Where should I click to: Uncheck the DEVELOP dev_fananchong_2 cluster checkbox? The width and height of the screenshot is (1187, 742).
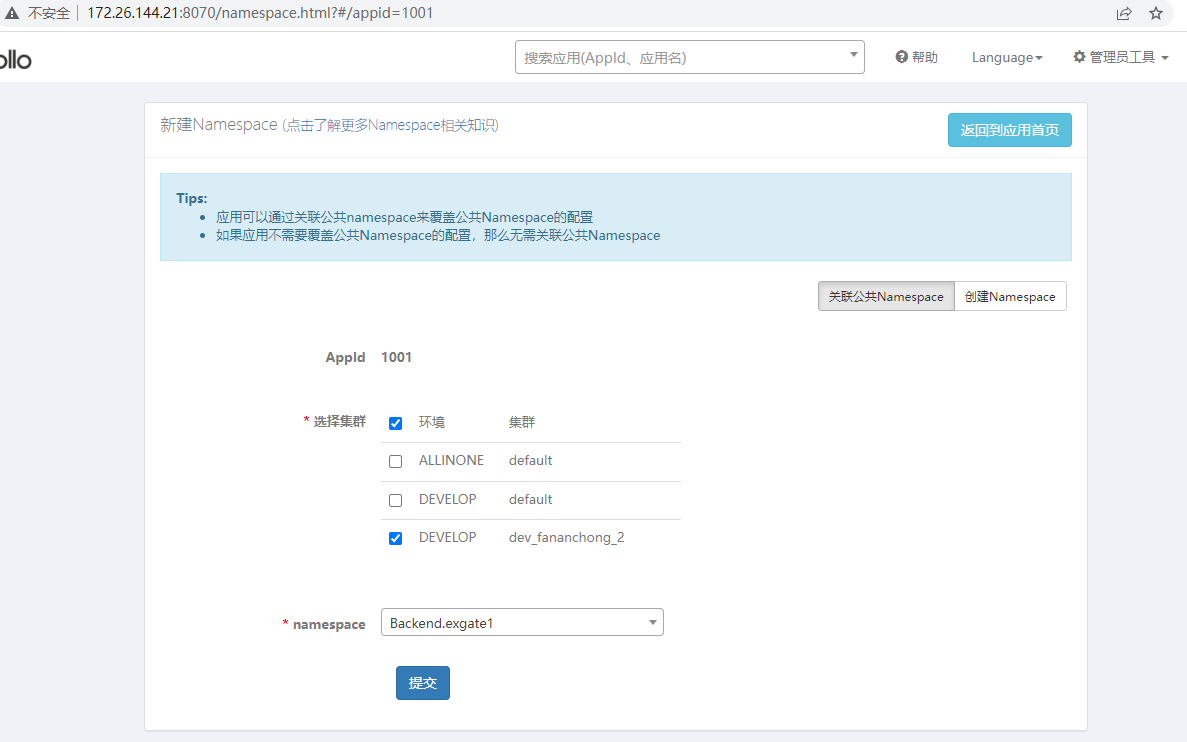[x=395, y=538]
